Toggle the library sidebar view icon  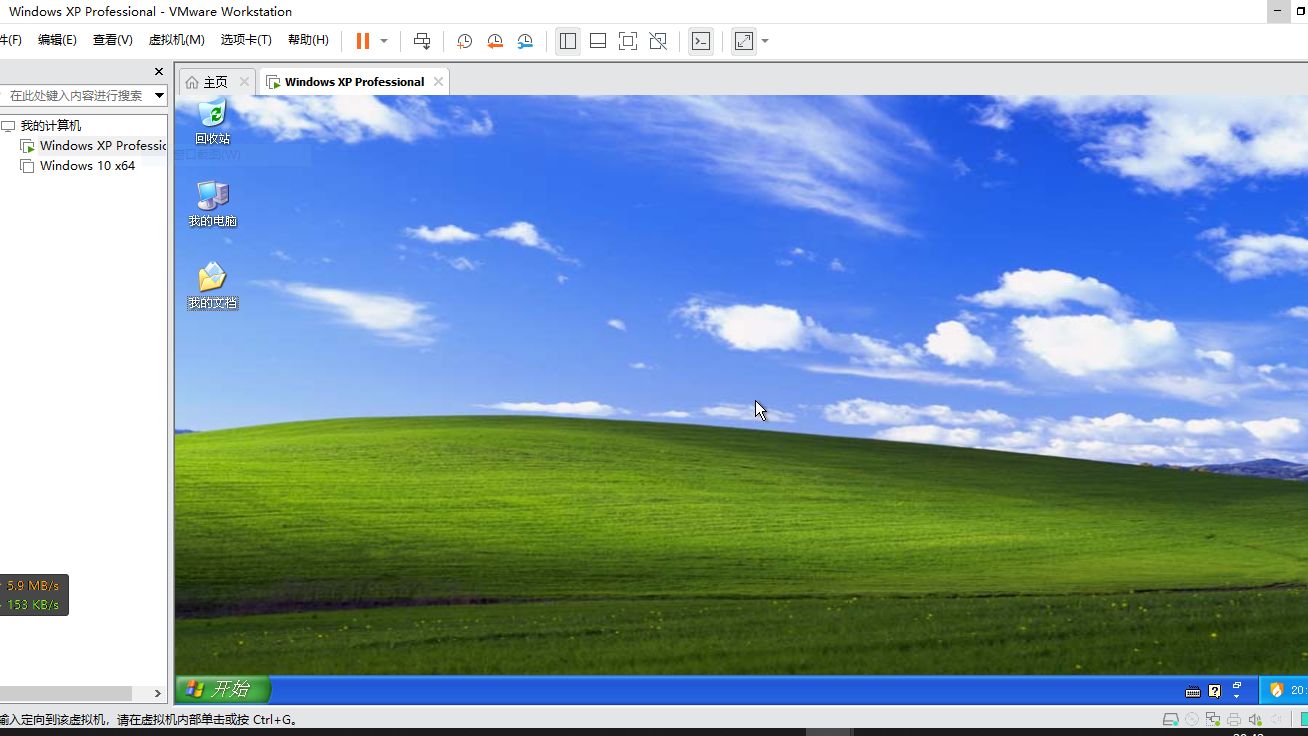coord(568,41)
